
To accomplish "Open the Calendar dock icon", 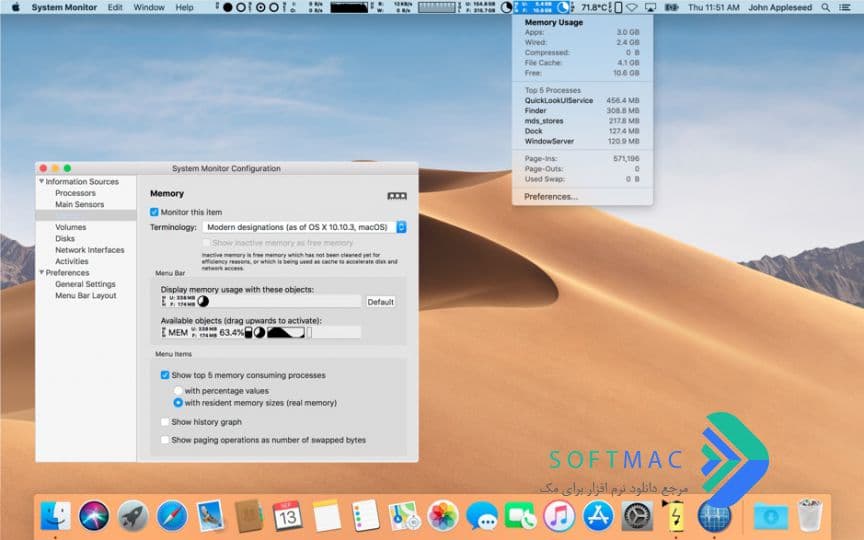I will pyautogui.click(x=288, y=516).
